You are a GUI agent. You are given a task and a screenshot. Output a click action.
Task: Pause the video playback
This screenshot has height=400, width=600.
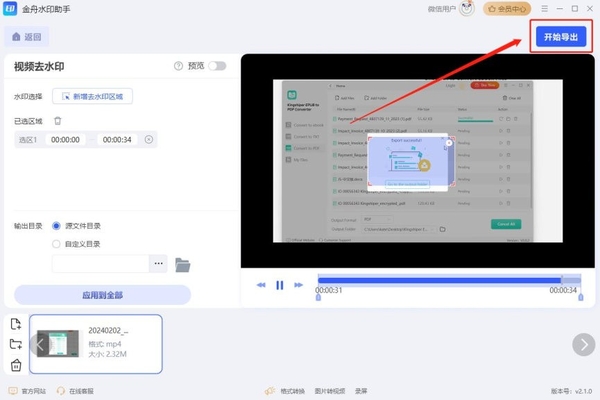click(x=280, y=285)
